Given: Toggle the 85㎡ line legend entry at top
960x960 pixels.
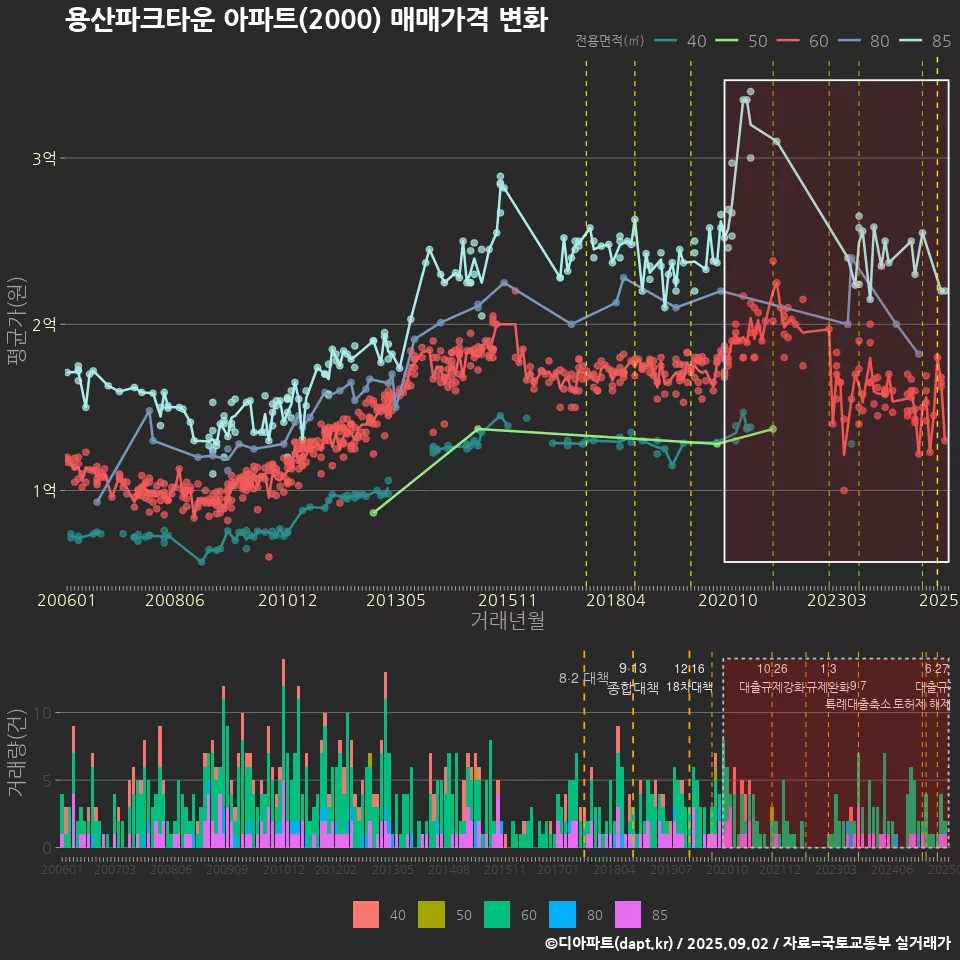Looking at the screenshot, I should tap(925, 41).
